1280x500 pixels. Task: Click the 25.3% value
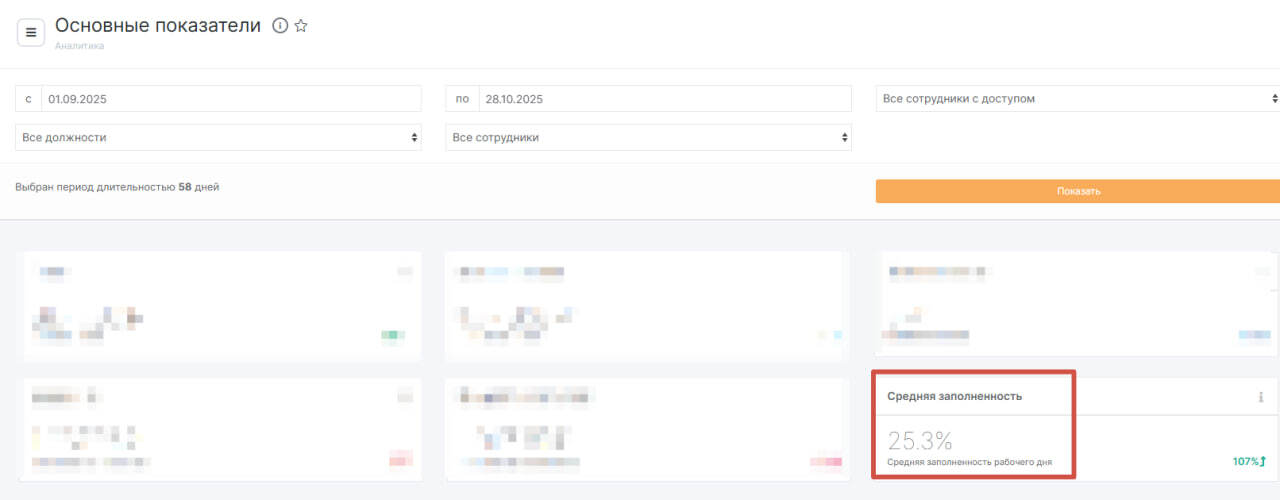coord(920,441)
